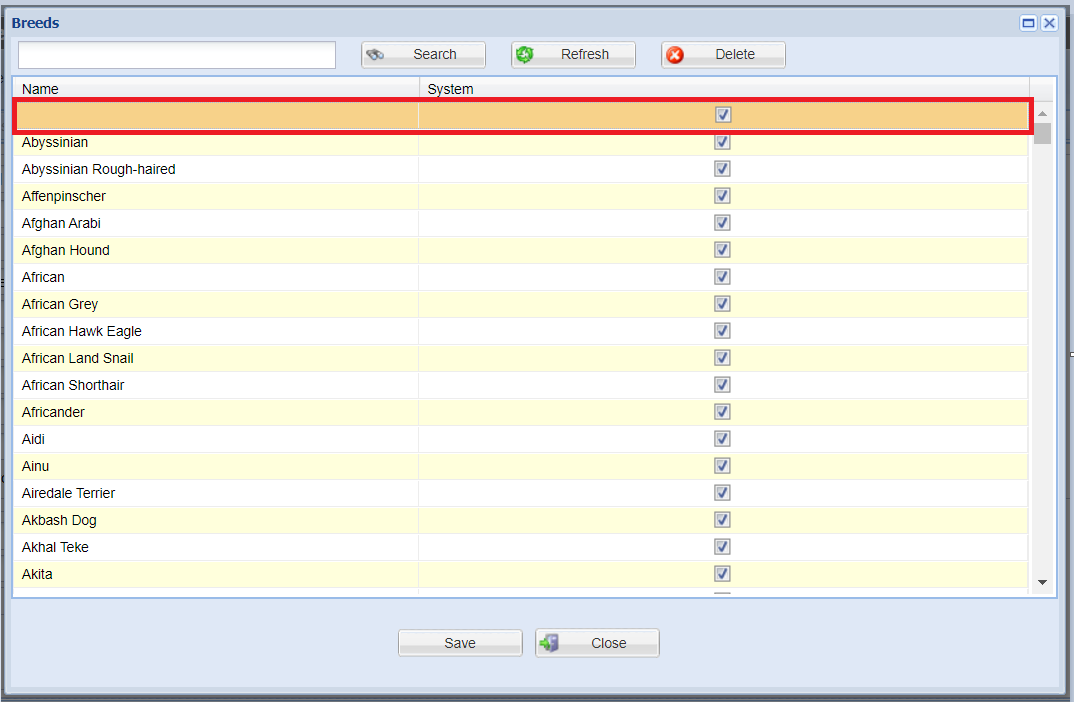
Task: Select the Affenpinscher name cell
Action: 216,196
